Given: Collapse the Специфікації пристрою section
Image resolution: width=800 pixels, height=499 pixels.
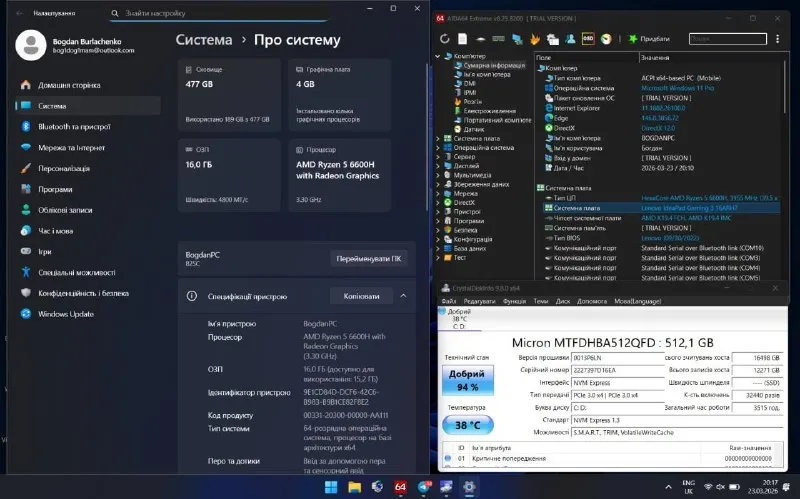Looking at the screenshot, I should (403, 296).
